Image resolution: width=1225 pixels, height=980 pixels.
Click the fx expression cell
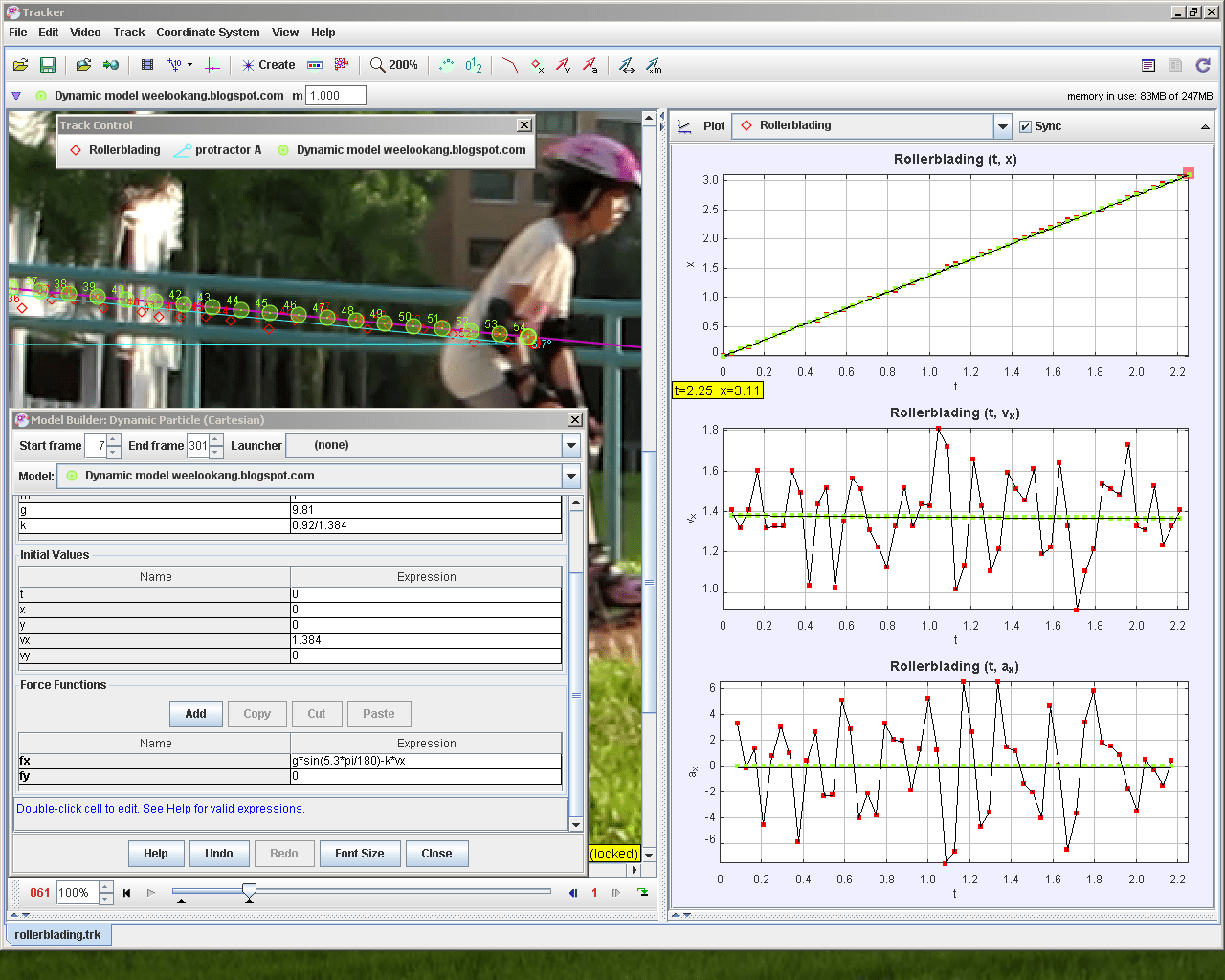pos(426,760)
